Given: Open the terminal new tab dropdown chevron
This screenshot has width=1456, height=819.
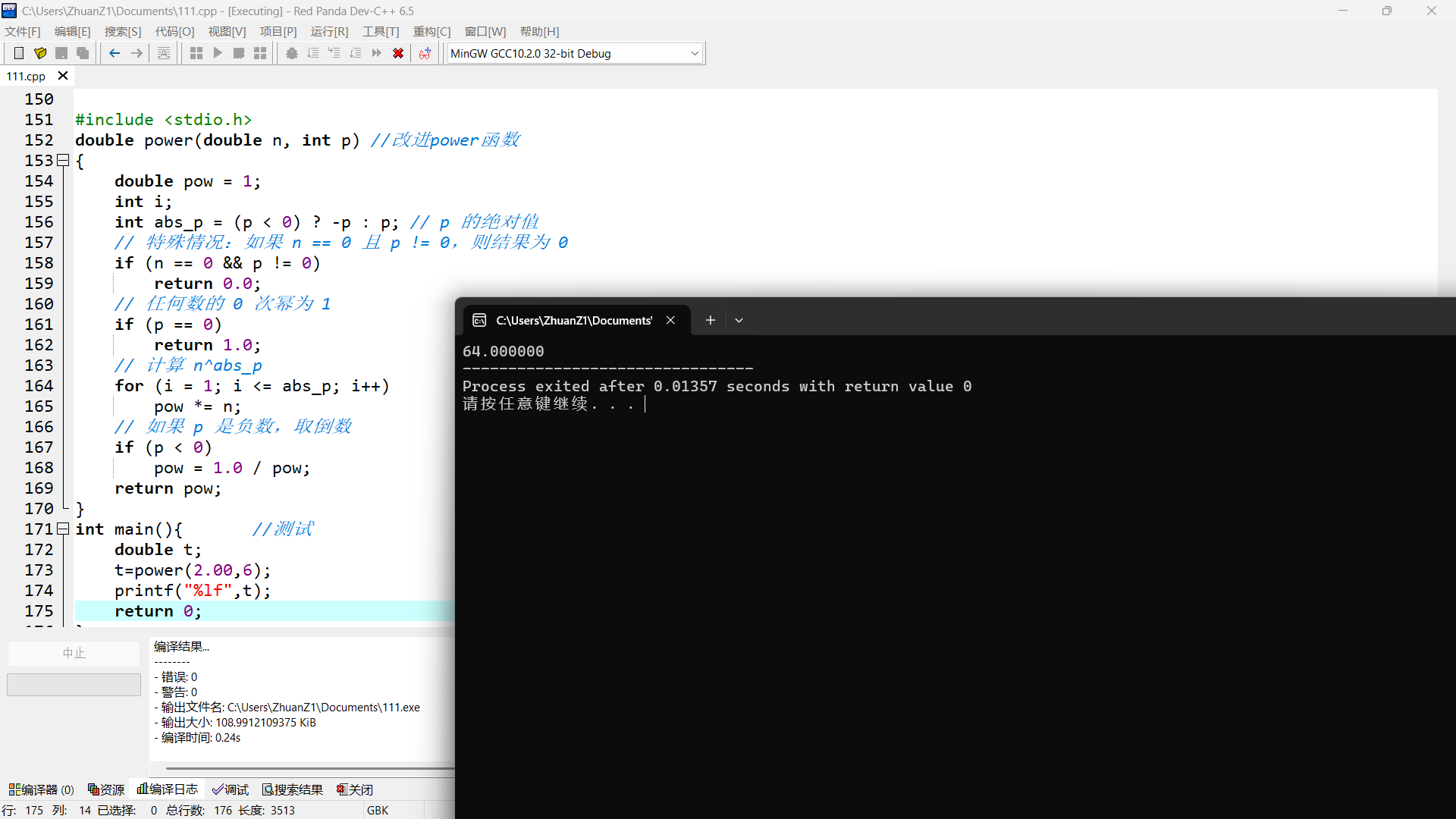Looking at the screenshot, I should pyautogui.click(x=739, y=320).
